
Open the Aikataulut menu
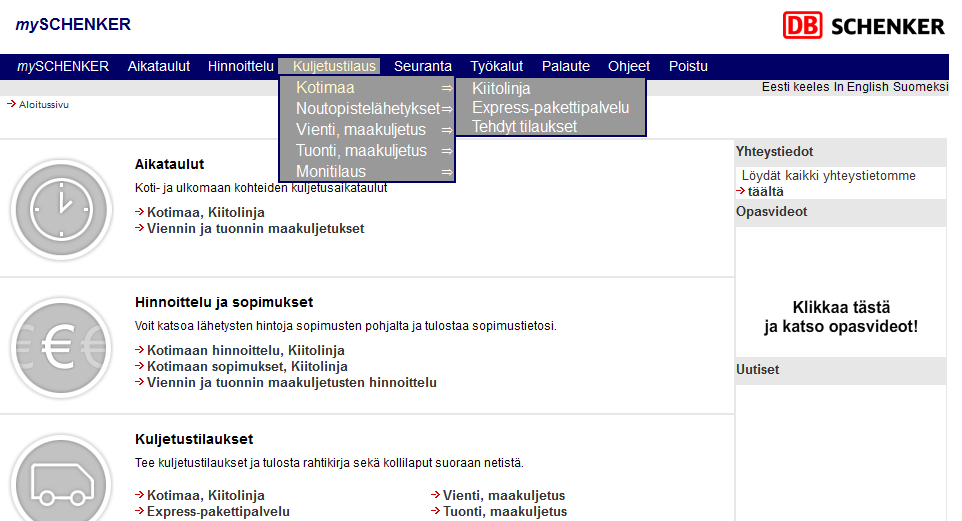pos(159,66)
